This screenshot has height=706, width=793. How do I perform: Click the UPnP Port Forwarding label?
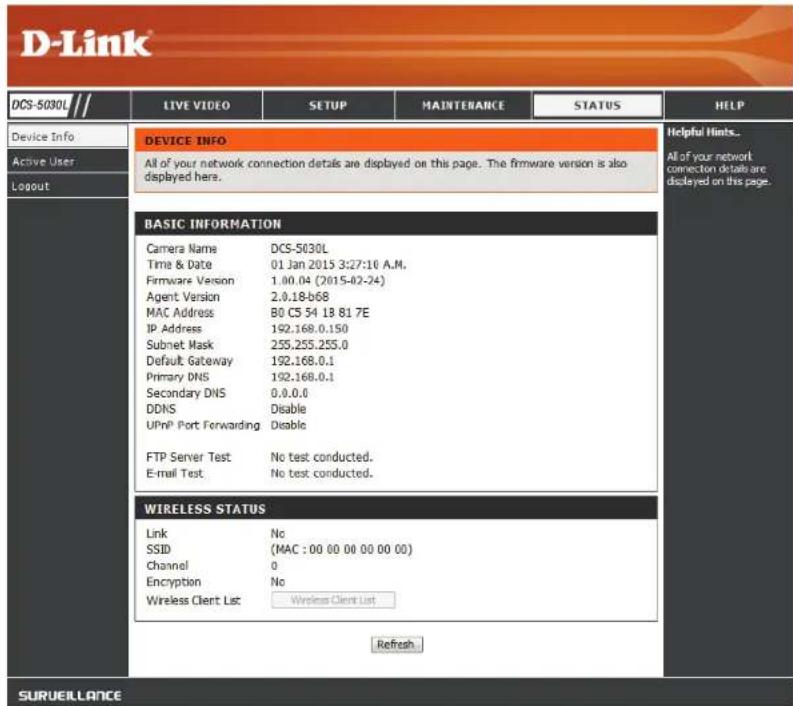(203, 425)
